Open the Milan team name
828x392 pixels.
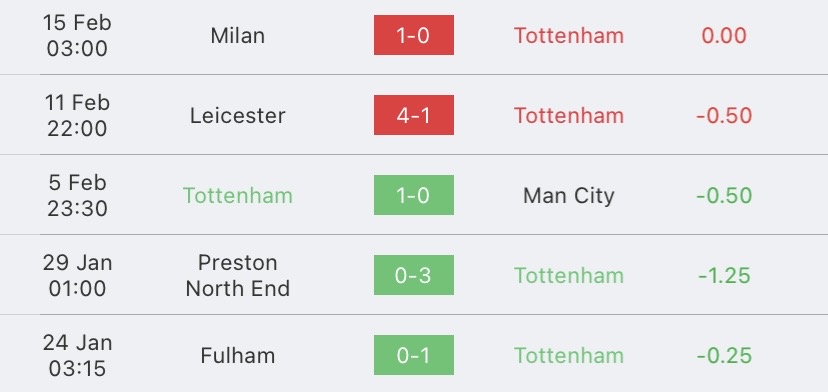click(x=238, y=35)
